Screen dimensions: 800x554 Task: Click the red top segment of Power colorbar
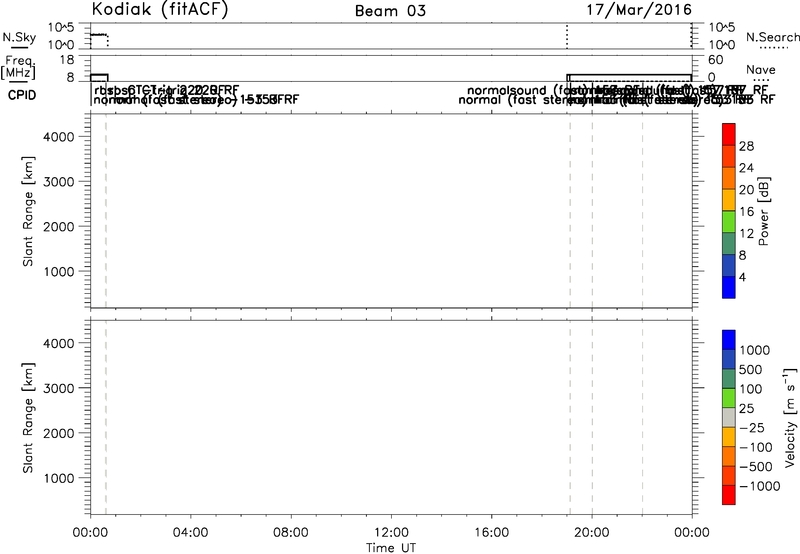coord(729,134)
